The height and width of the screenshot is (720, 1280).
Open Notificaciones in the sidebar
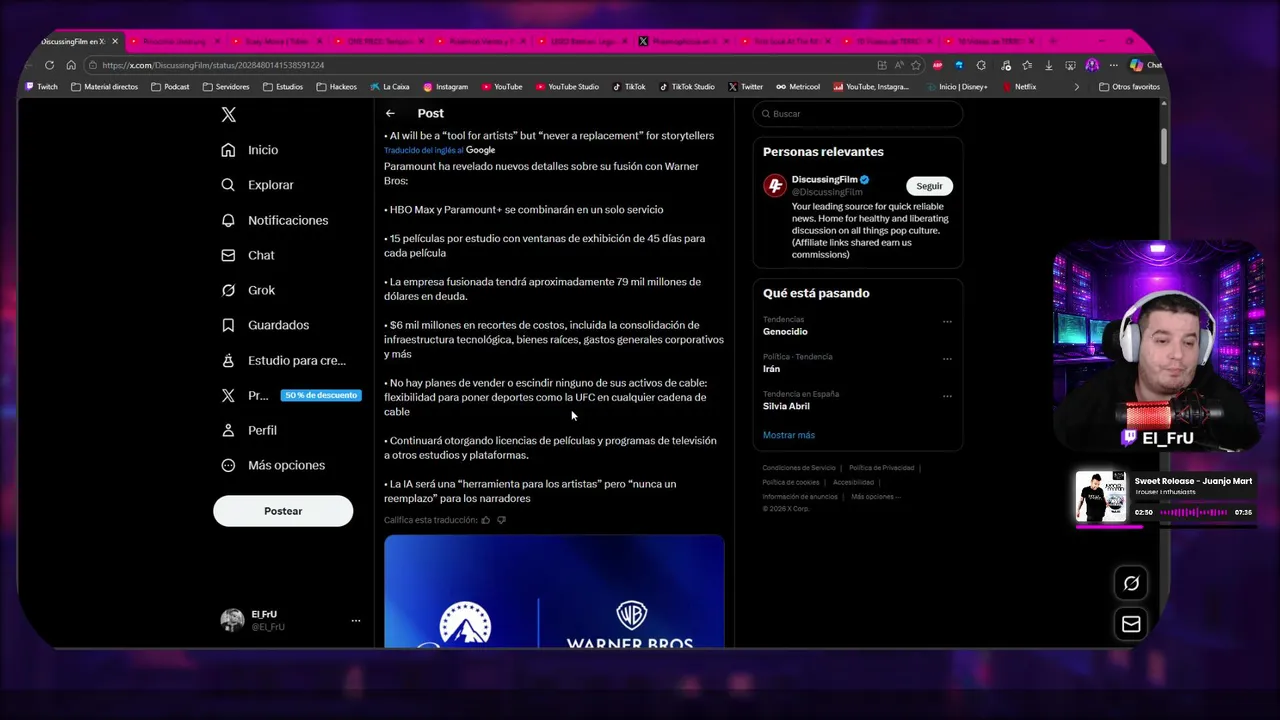pos(274,220)
